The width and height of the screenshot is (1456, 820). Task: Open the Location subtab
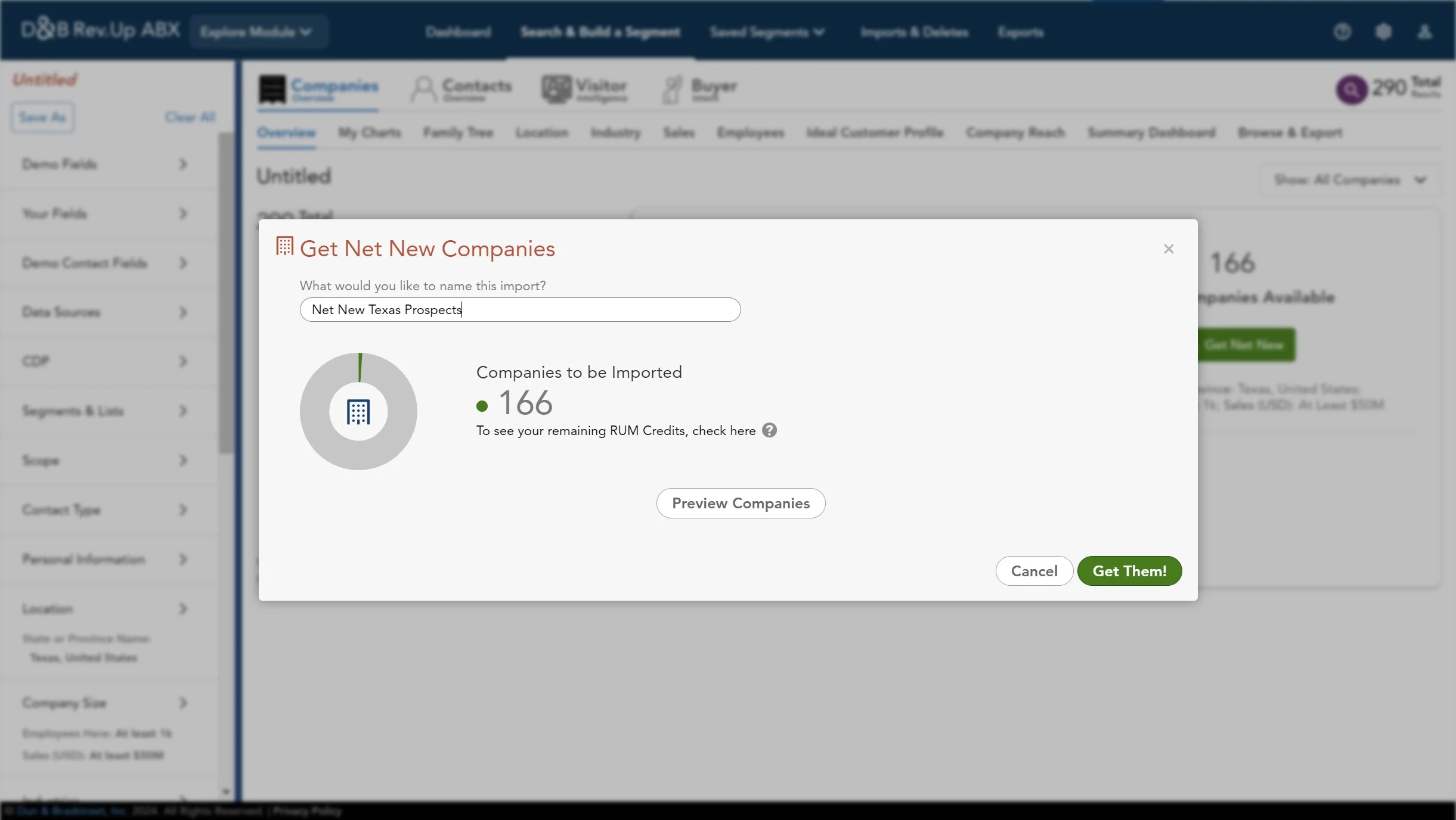click(541, 132)
